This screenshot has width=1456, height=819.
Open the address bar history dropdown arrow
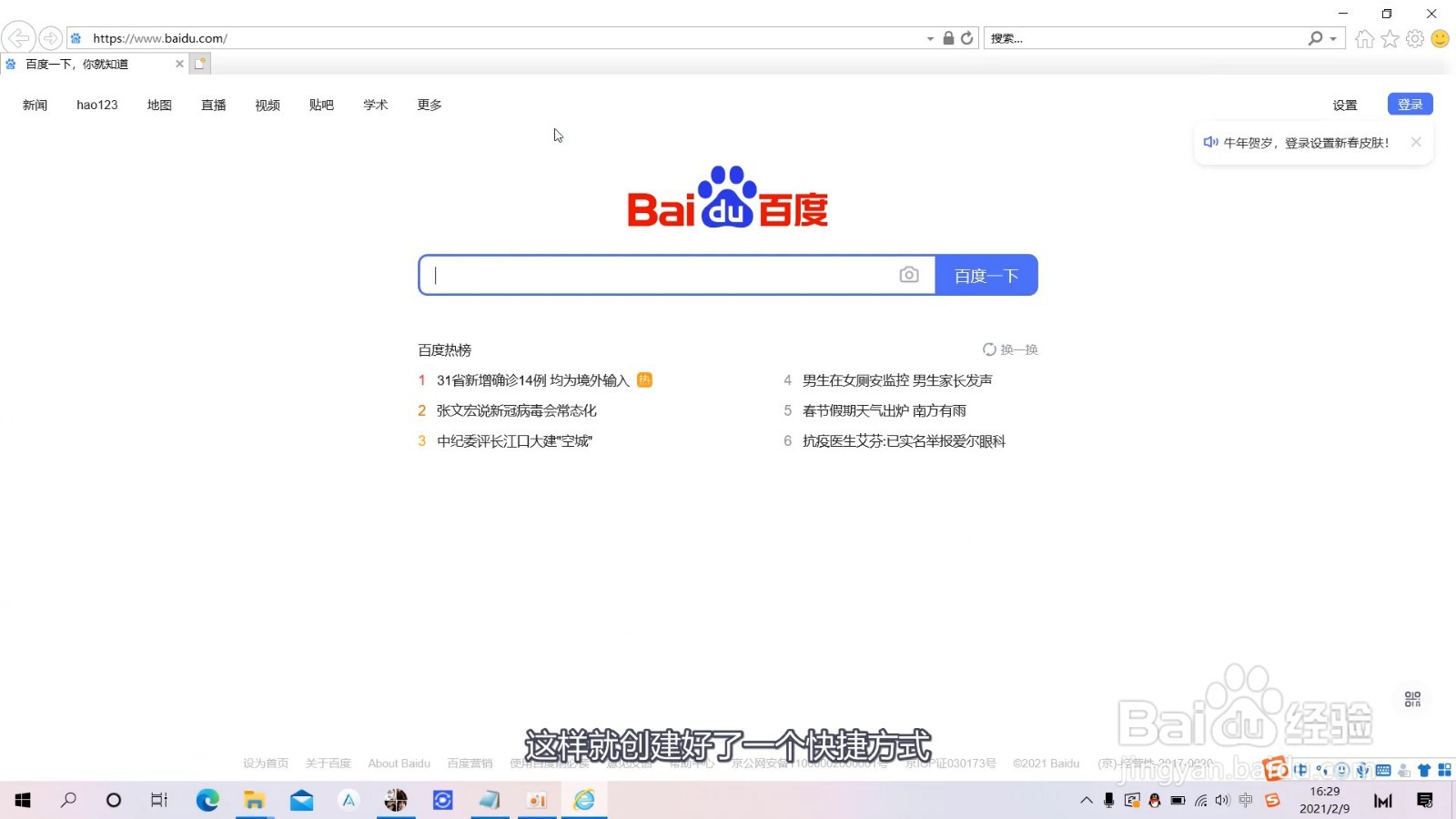pyautogui.click(x=930, y=39)
